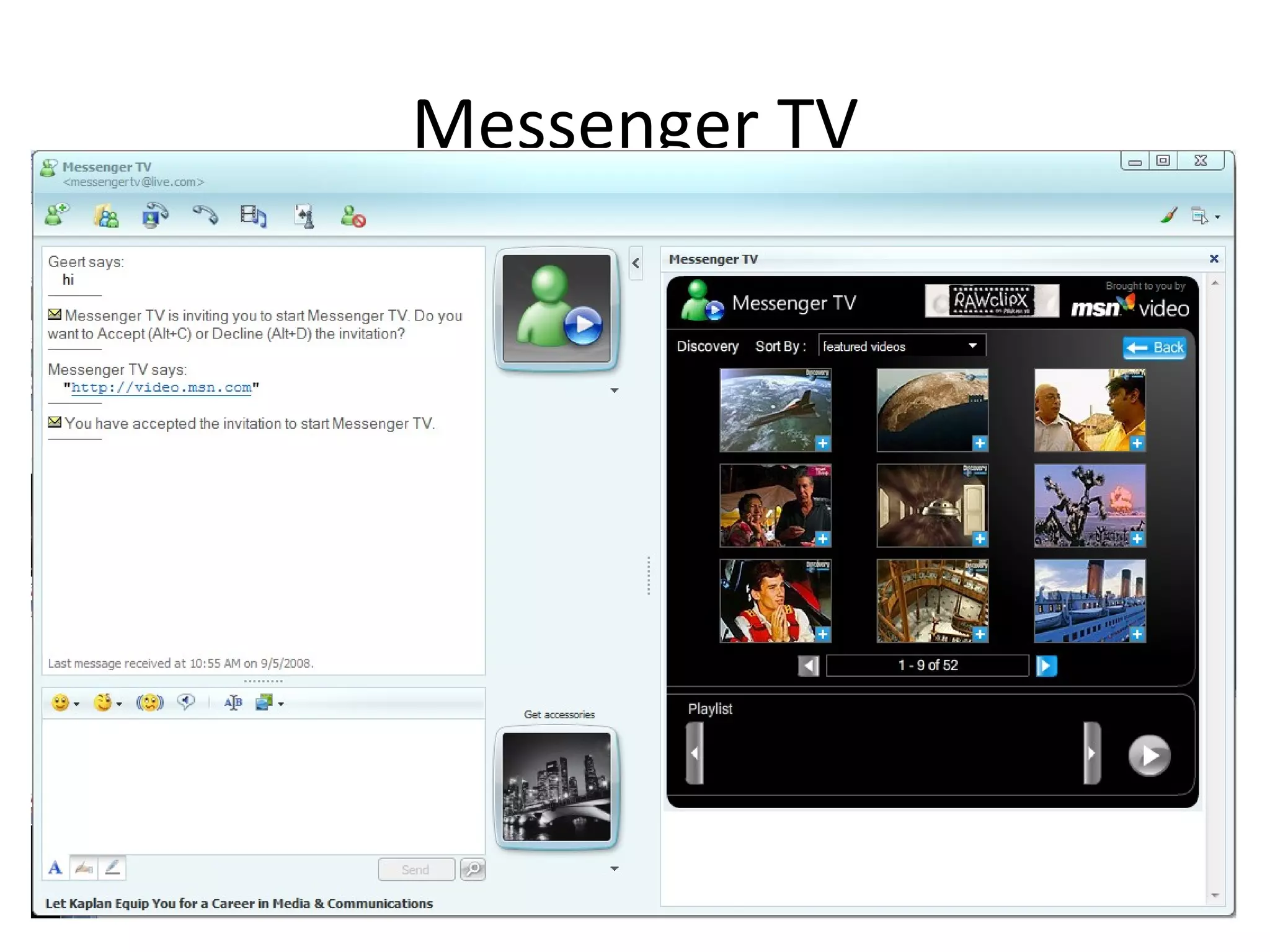The height and width of the screenshot is (952, 1270).
Task: Close the Messenger TV activity panel
Action: tap(1214, 258)
